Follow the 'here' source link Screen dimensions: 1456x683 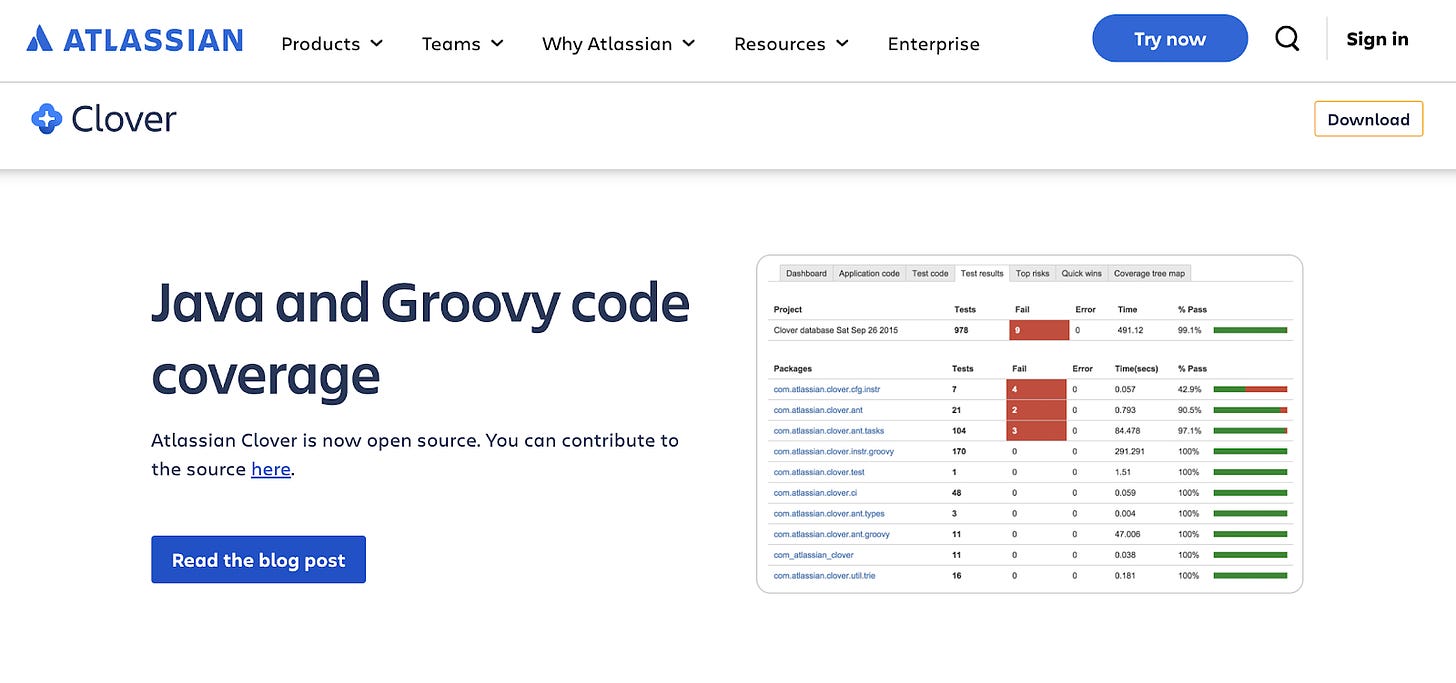[270, 469]
